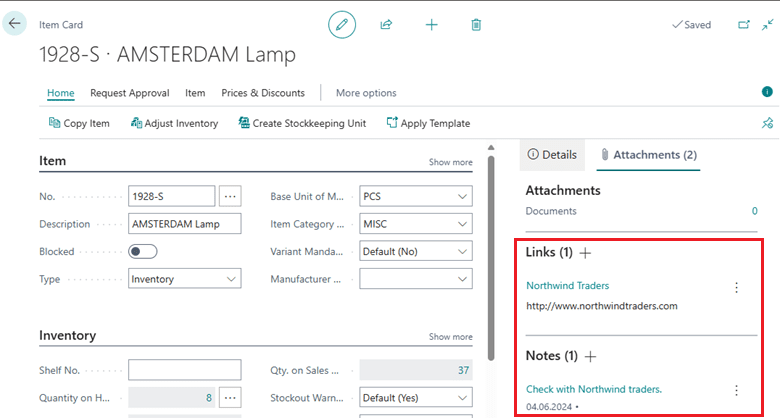The image size is (780, 418).
Task: Click the pencil edit icon
Action: [342, 25]
